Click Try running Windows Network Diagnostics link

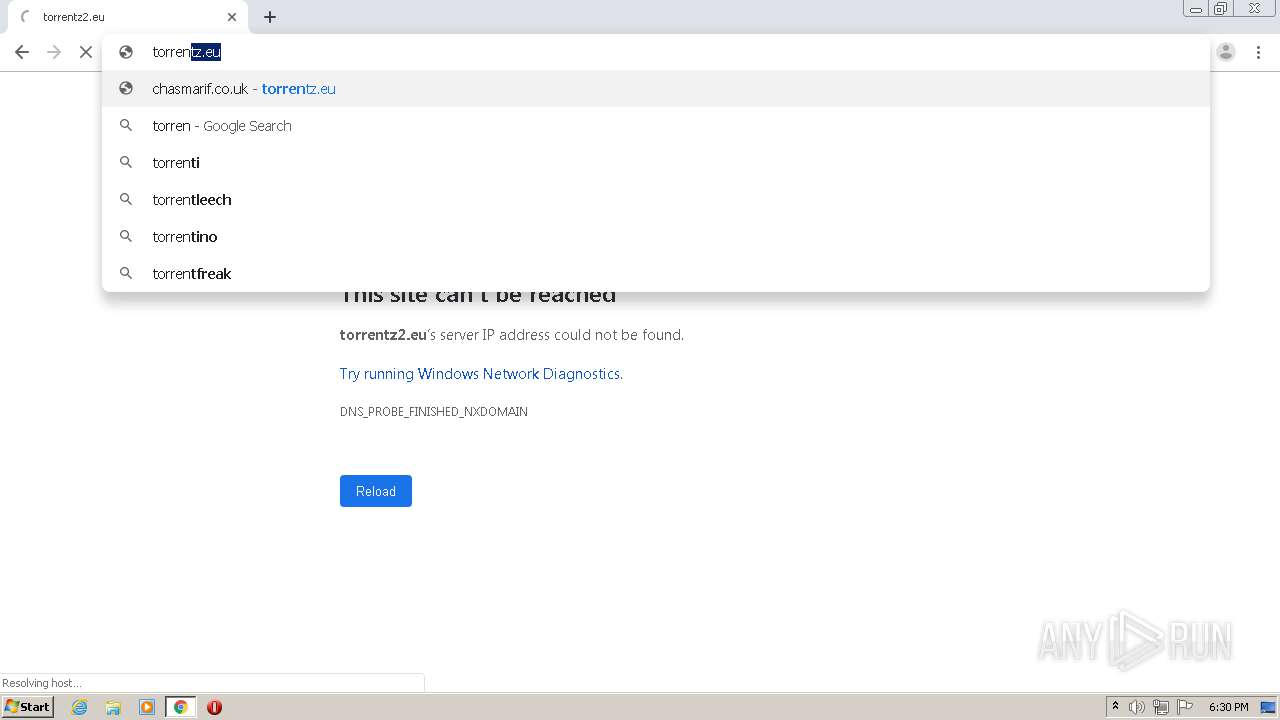[481, 374]
